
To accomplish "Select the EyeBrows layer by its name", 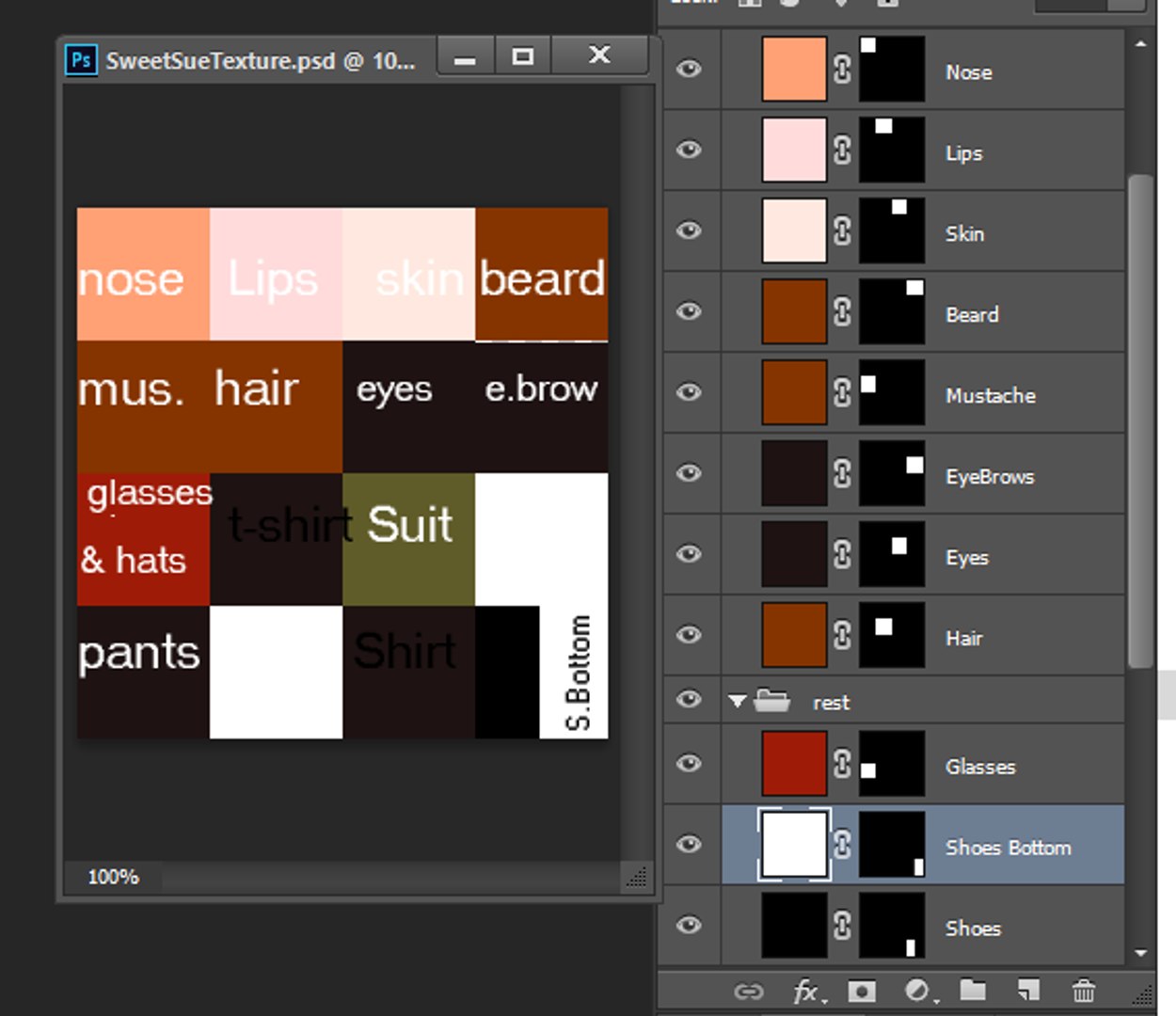I will pyautogui.click(x=990, y=476).
